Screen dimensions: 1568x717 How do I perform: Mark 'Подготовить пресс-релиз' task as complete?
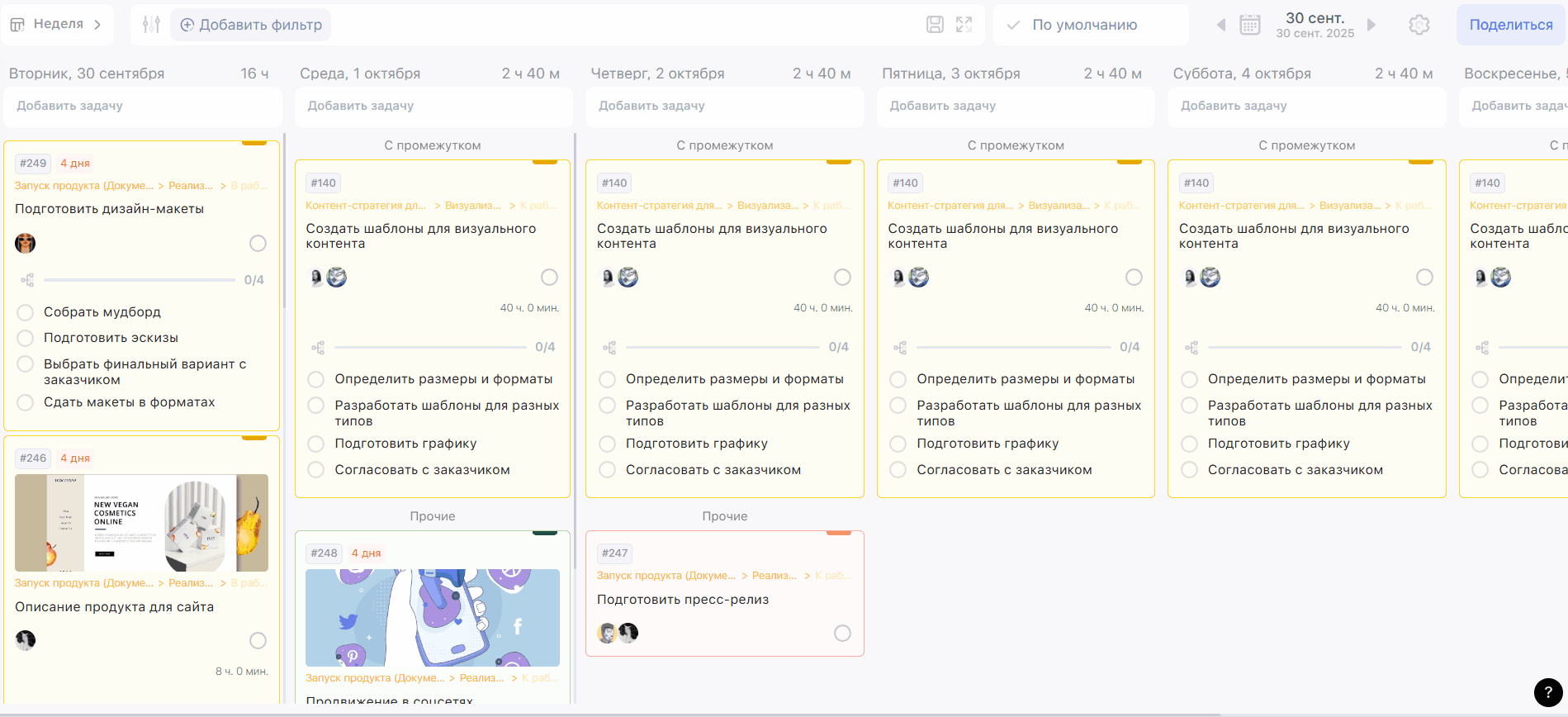tap(842, 634)
